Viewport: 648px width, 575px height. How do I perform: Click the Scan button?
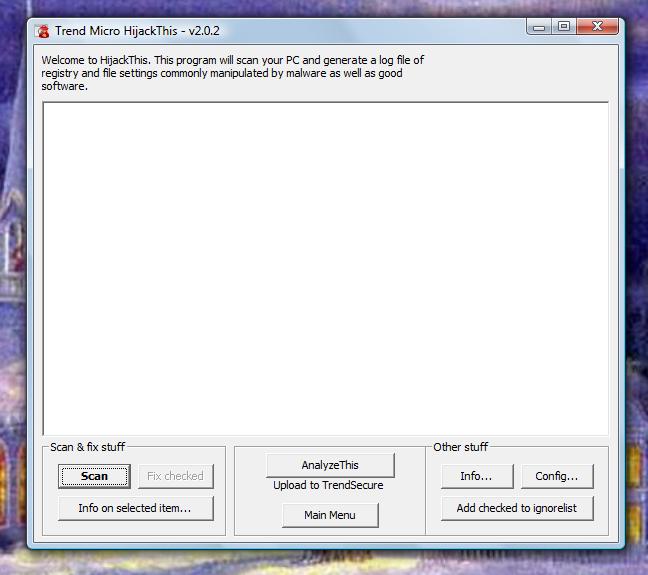94,476
